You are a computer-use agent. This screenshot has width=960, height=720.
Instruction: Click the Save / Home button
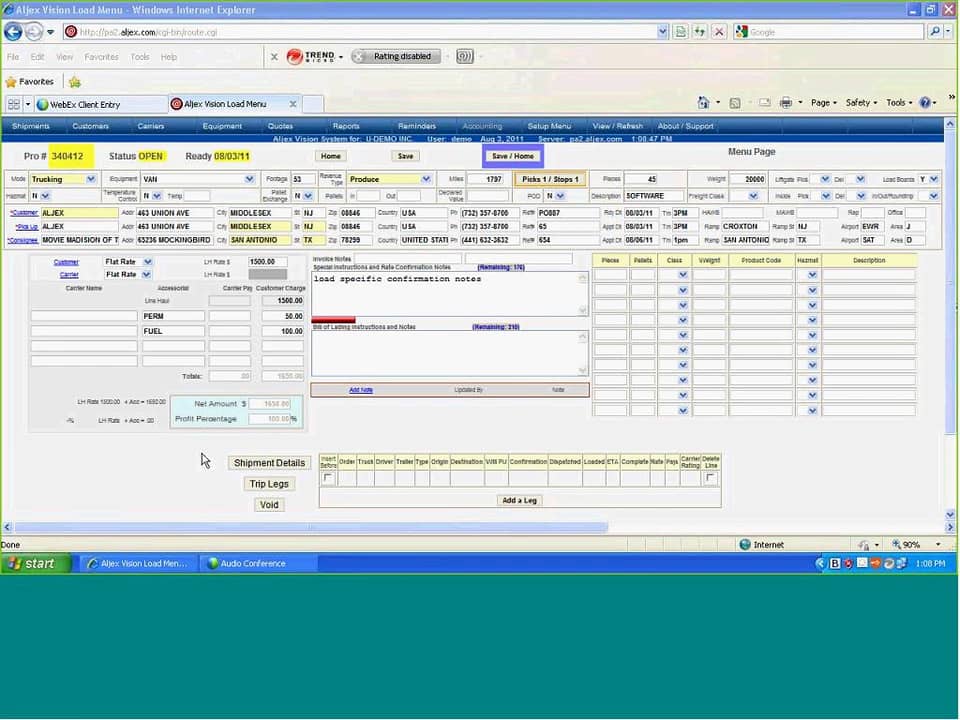(512, 156)
